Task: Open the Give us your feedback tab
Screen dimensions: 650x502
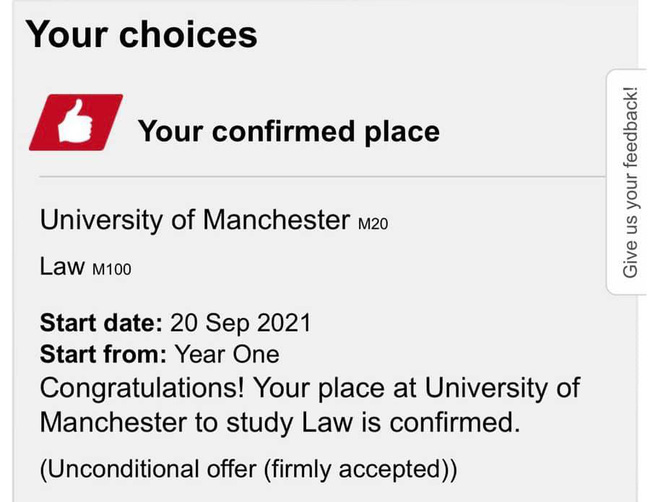Action: pos(631,182)
